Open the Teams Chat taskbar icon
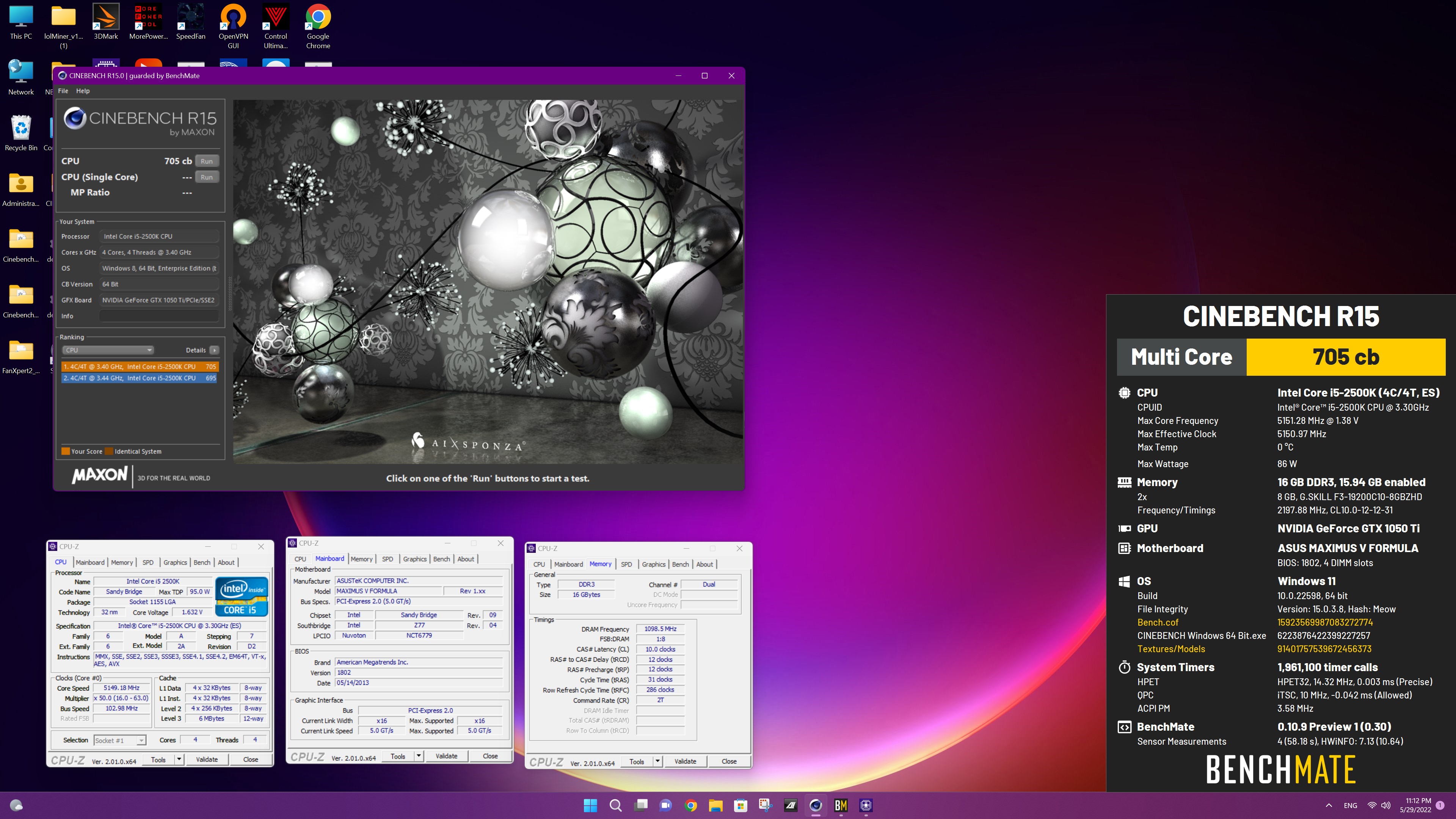The width and height of the screenshot is (1456, 819). coord(665,805)
